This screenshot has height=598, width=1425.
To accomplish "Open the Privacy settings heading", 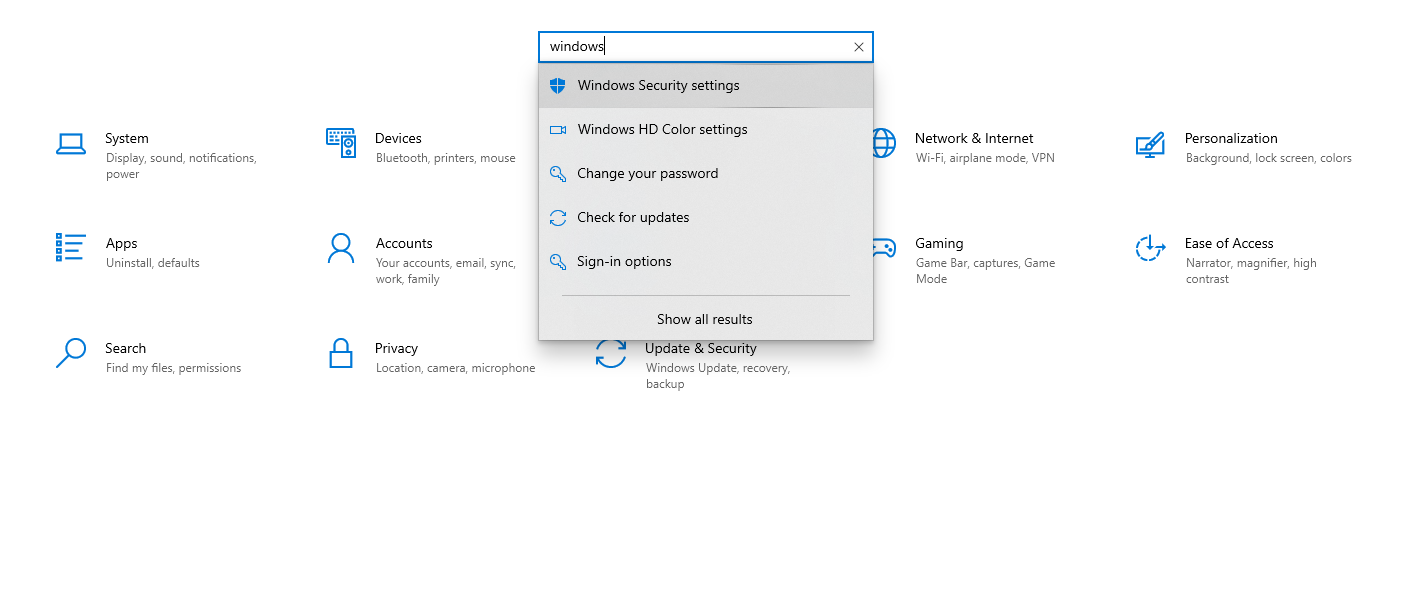I will coord(396,349).
